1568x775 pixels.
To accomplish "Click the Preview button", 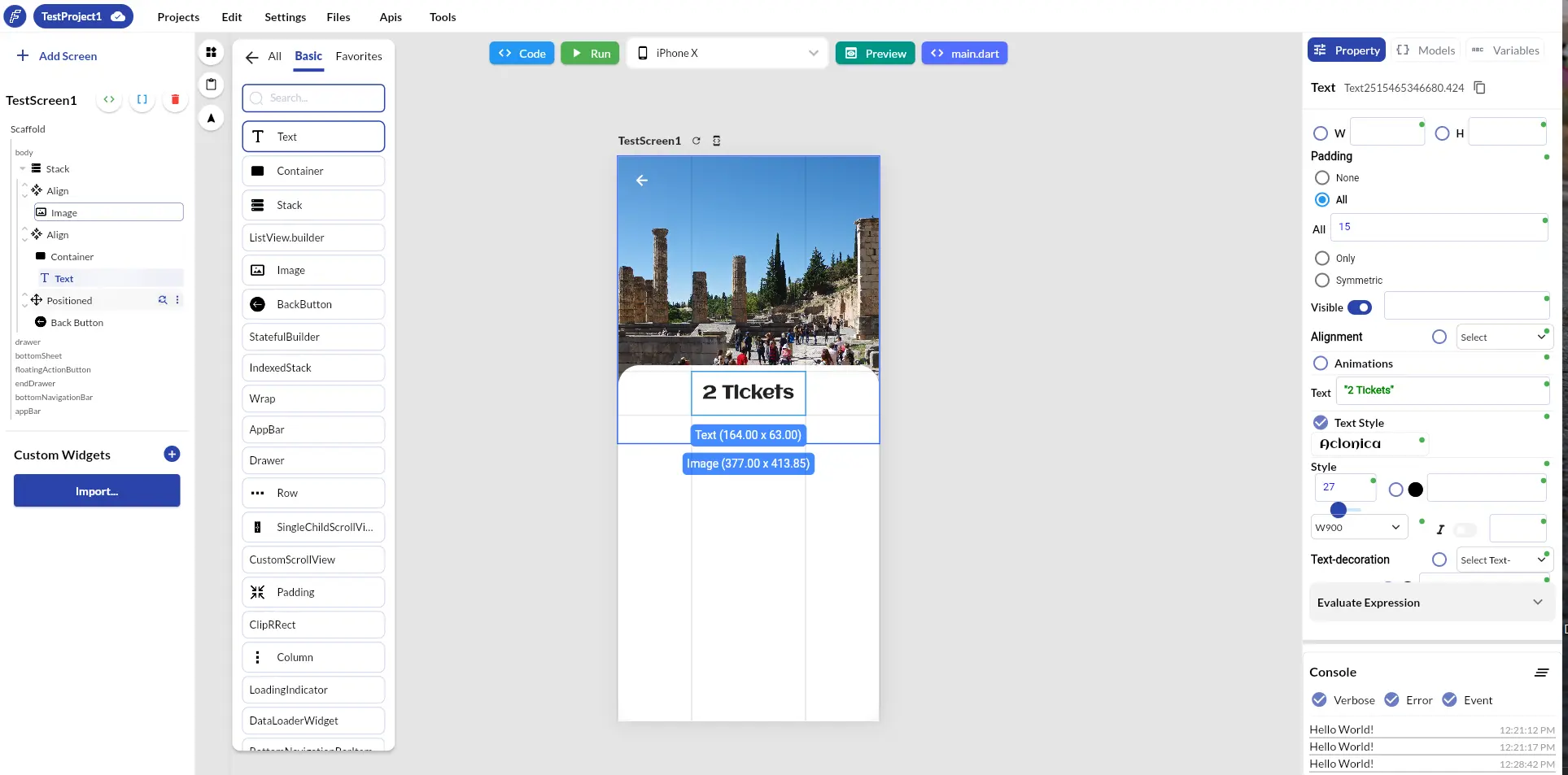I will [x=876, y=53].
